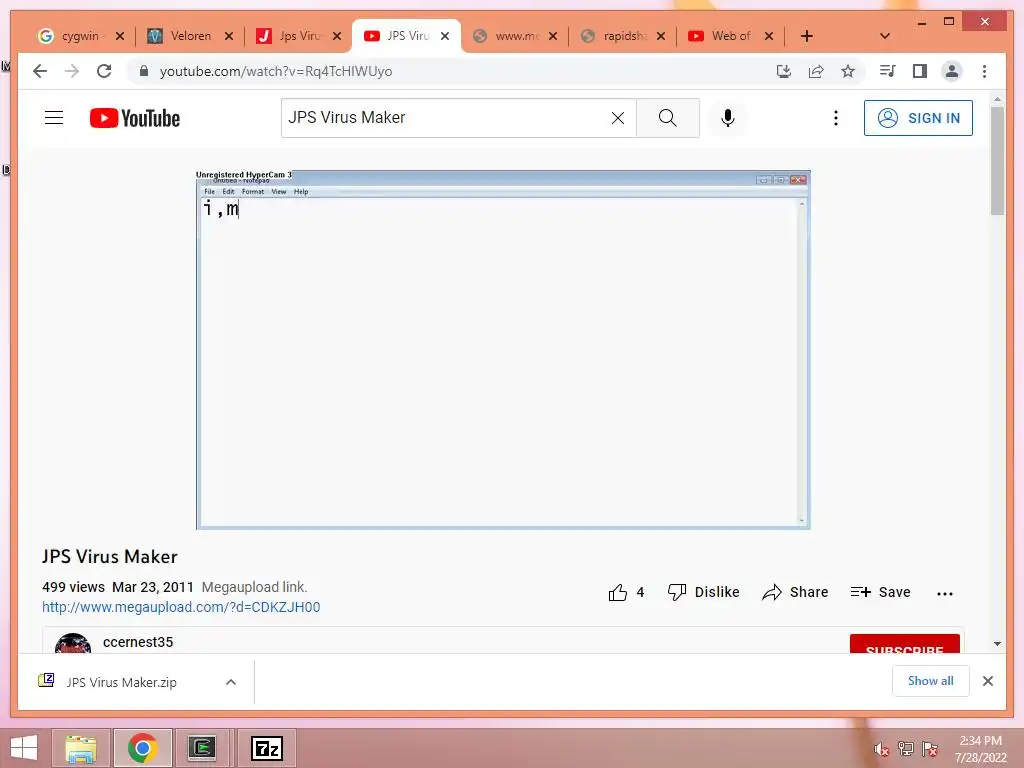The height and width of the screenshot is (768, 1024).
Task: Click the SIGN IN button
Action: [918, 118]
